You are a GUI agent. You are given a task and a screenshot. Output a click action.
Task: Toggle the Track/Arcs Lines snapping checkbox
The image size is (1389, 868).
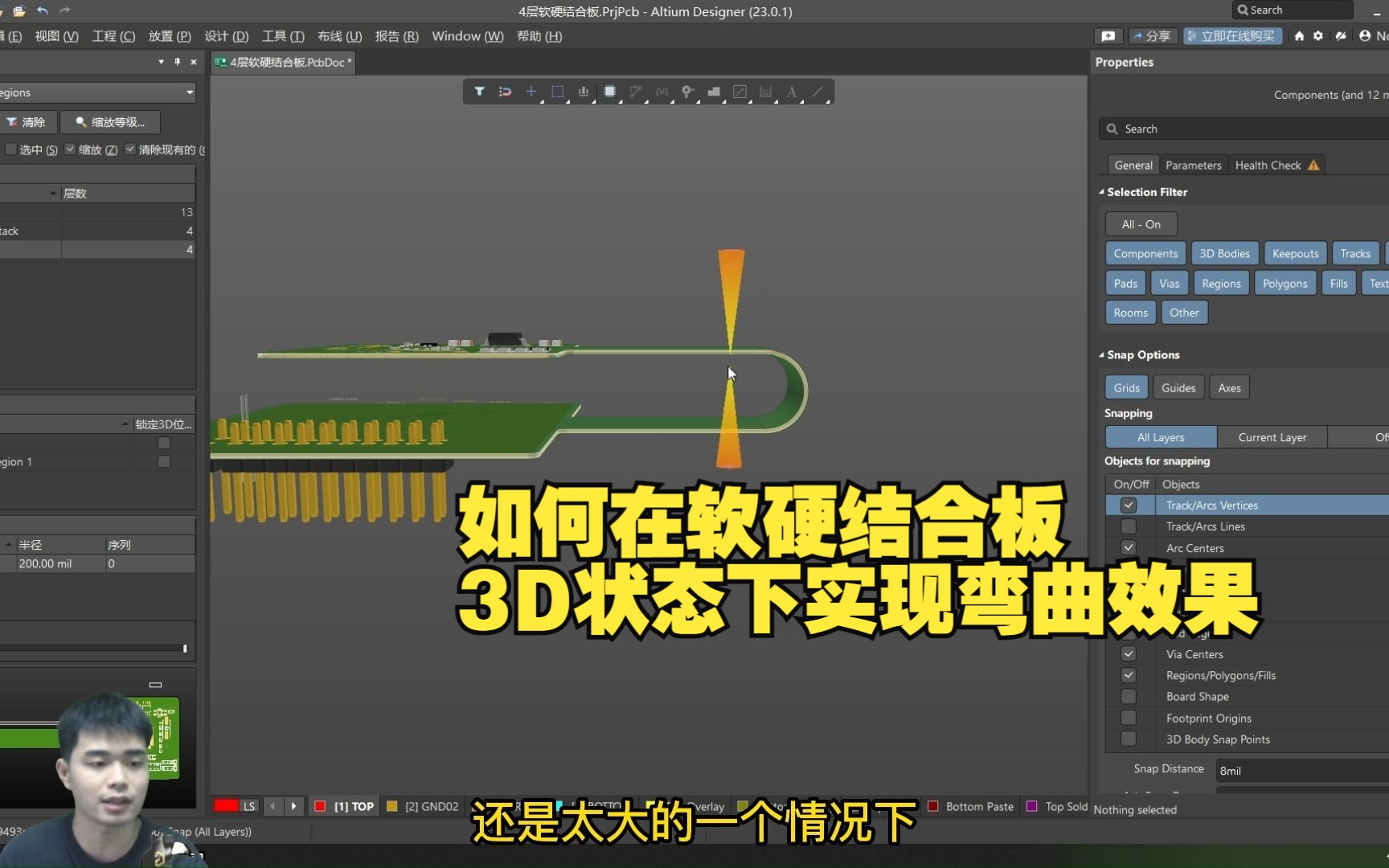click(x=1129, y=526)
